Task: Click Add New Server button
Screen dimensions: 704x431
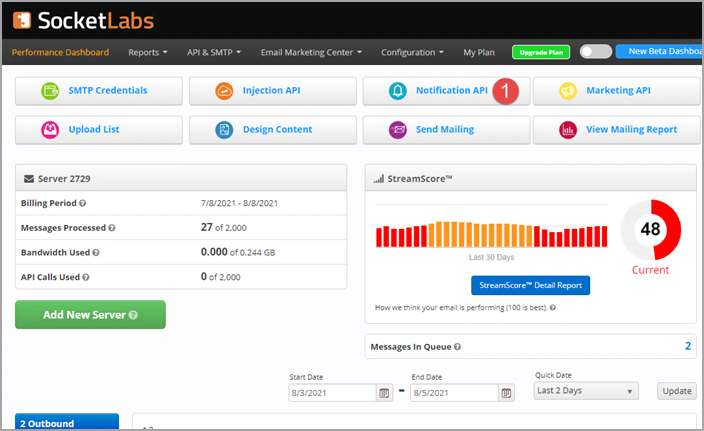Action: coord(90,314)
